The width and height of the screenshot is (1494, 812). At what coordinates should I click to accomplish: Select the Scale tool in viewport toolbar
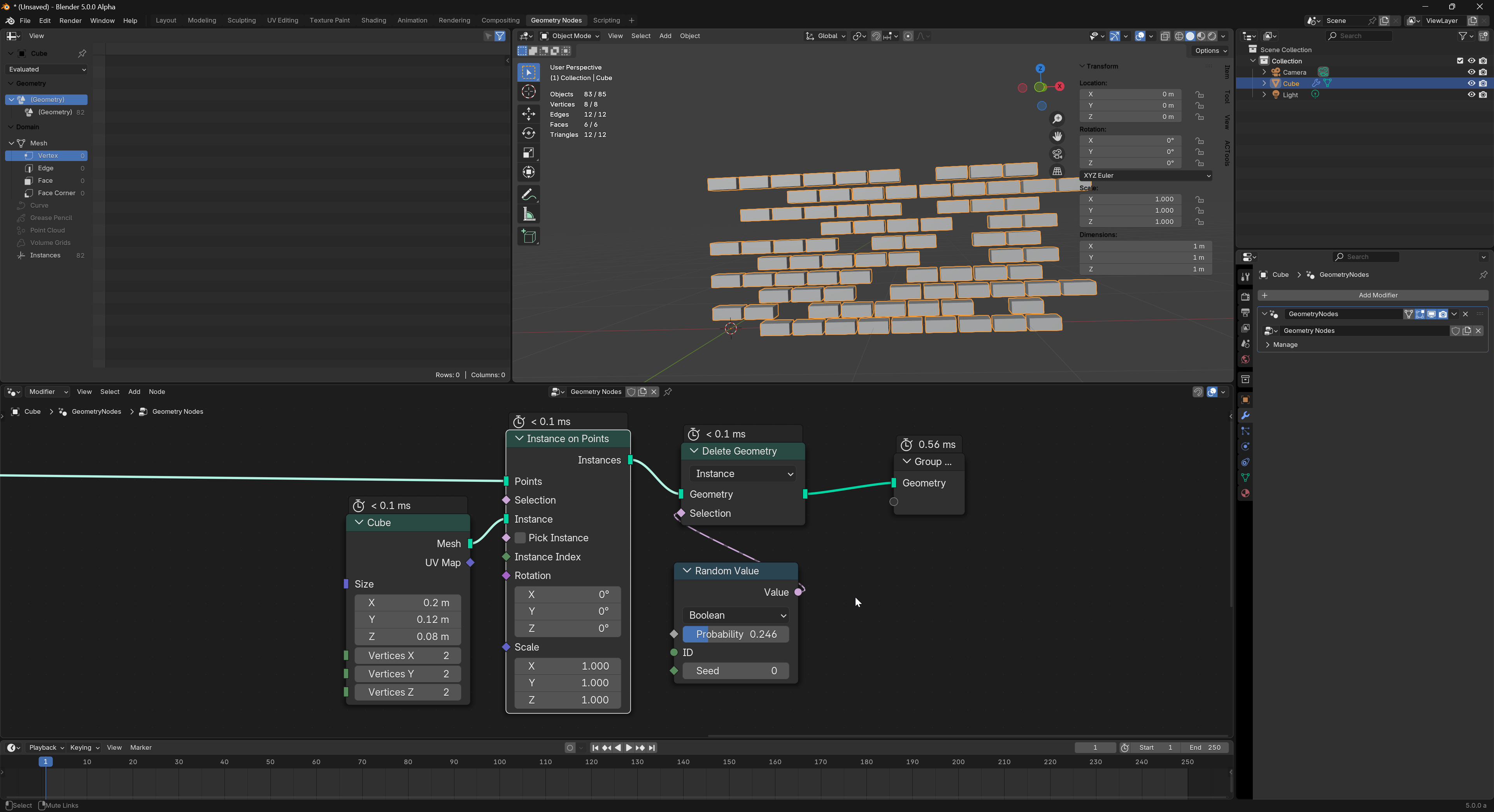click(x=528, y=153)
